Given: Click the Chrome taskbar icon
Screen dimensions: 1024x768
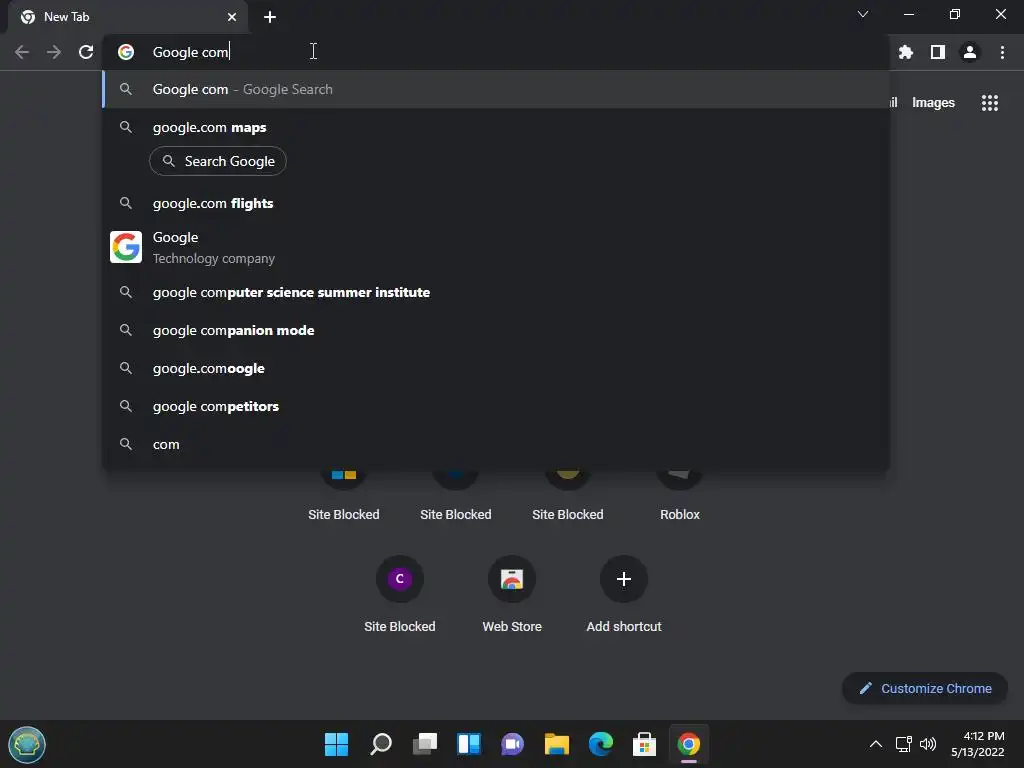Looking at the screenshot, I should [689, 744].
